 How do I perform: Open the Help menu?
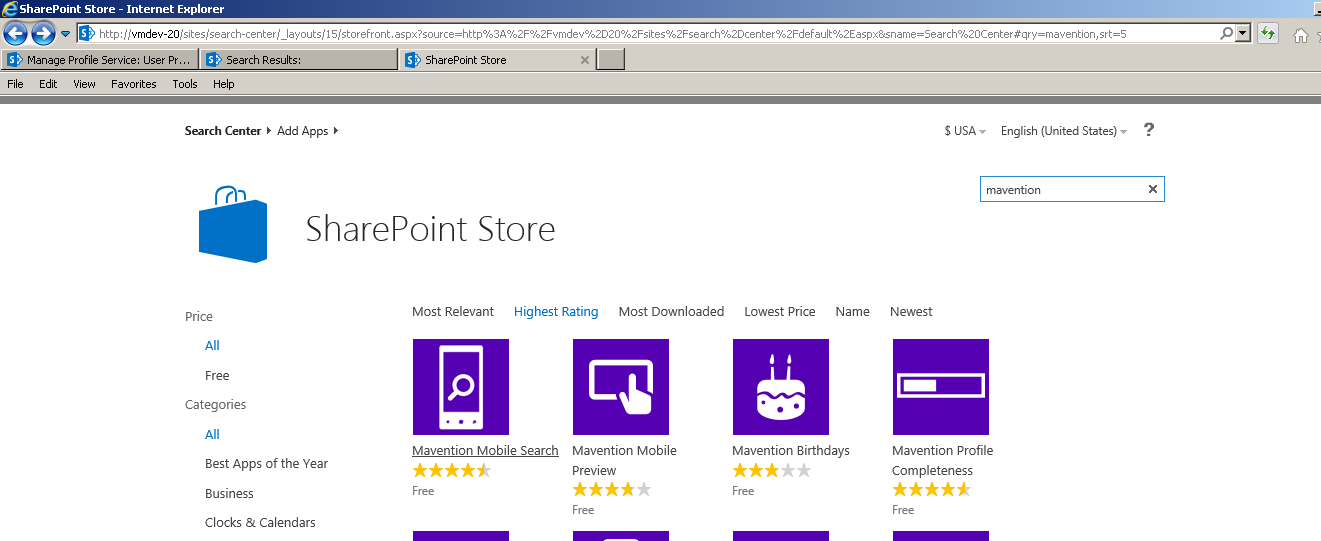pyautogui.click(x=224, y=84)
